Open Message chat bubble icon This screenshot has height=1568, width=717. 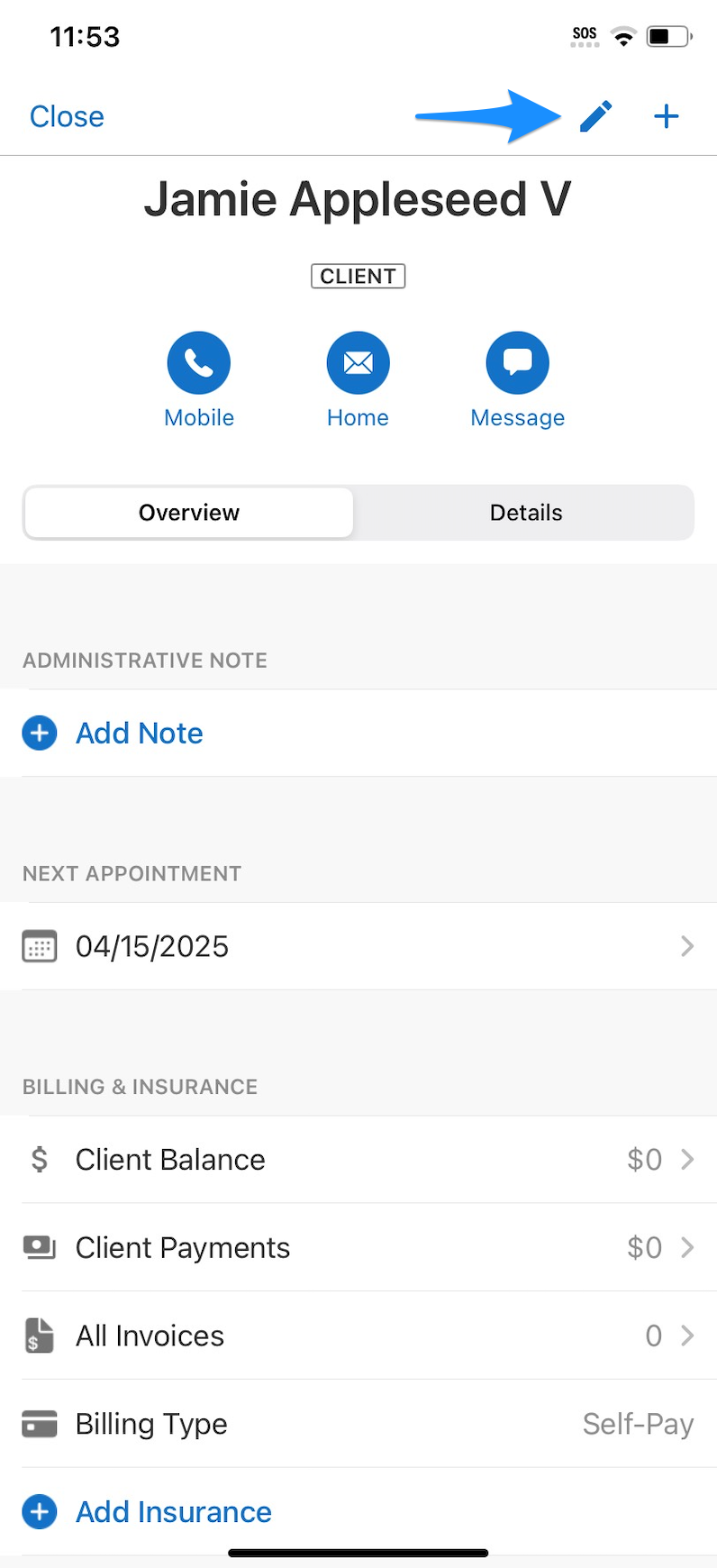(x=518, y=363)
